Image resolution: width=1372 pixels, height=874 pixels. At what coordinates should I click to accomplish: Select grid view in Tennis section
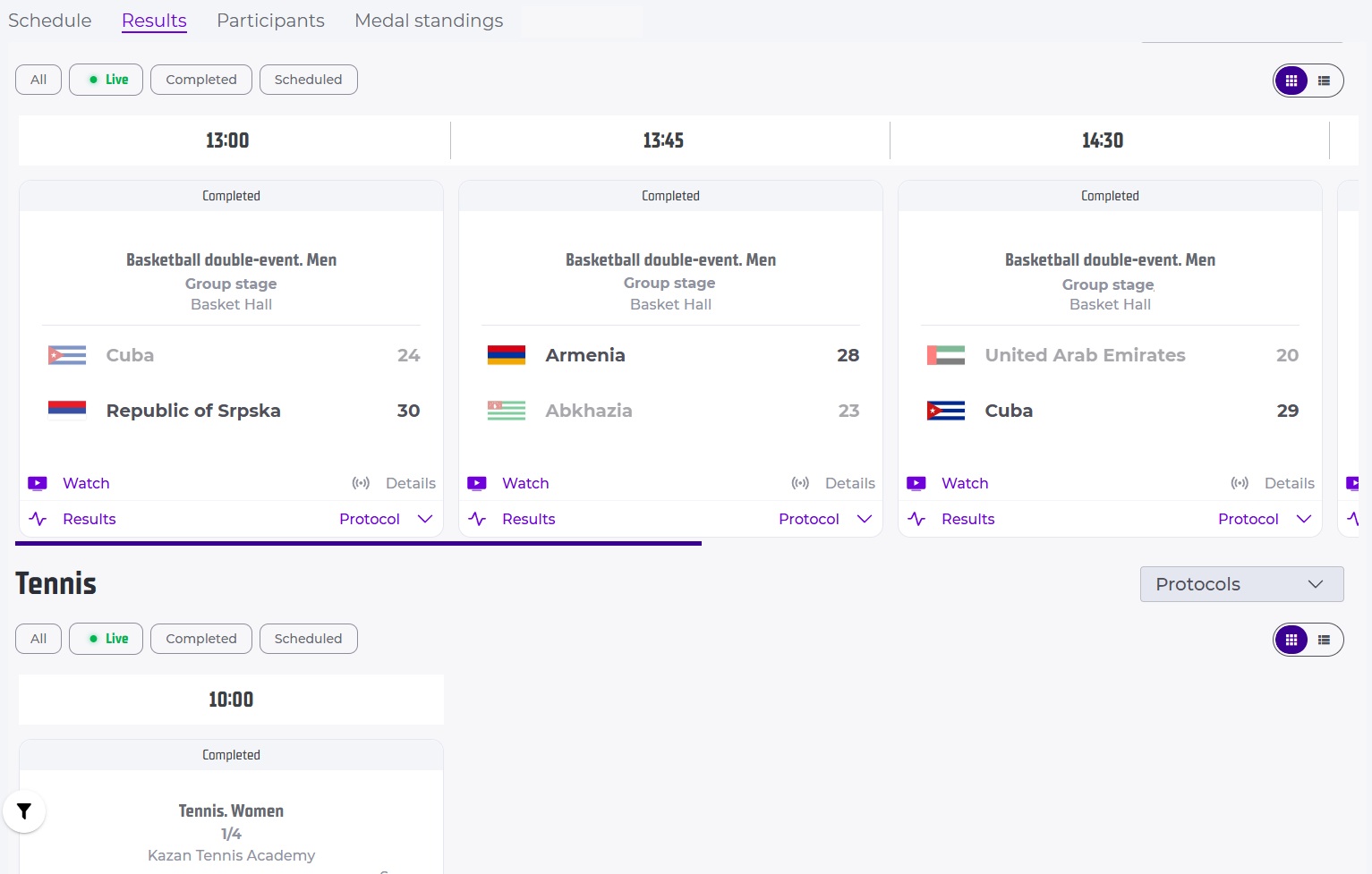click(1291, 640)
